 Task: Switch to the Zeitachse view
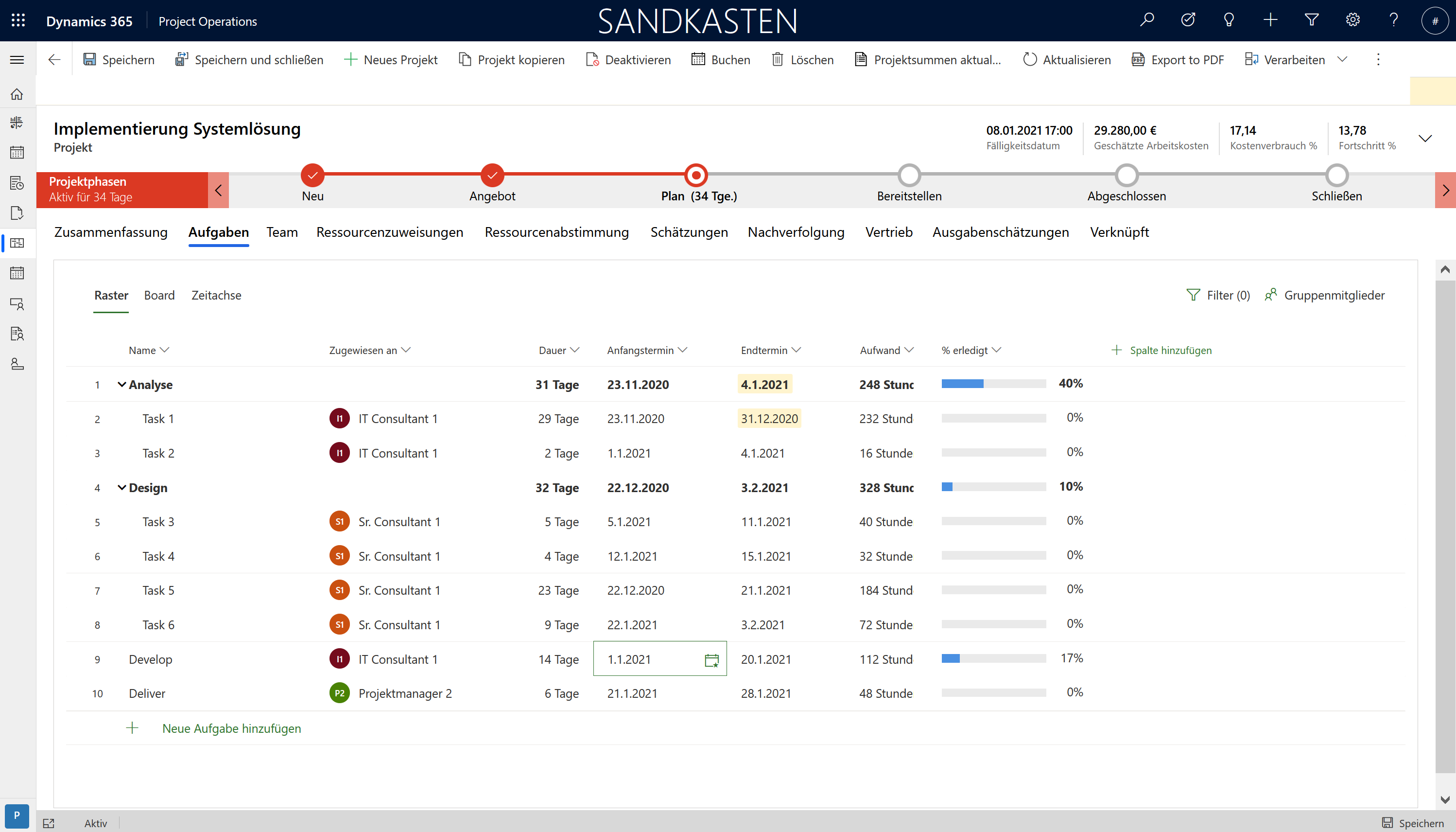[x=216, y=296]
